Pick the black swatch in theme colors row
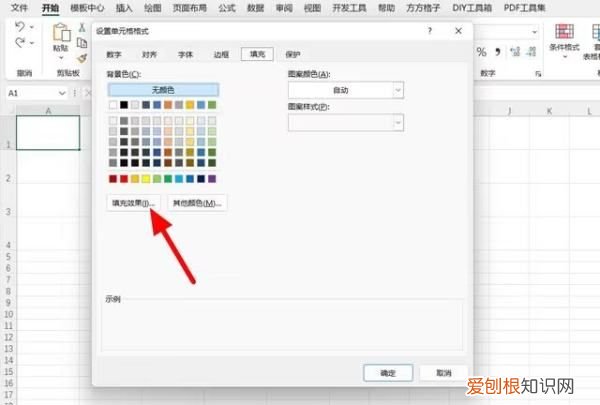This screenshot has width=600, height=405. 124,105
